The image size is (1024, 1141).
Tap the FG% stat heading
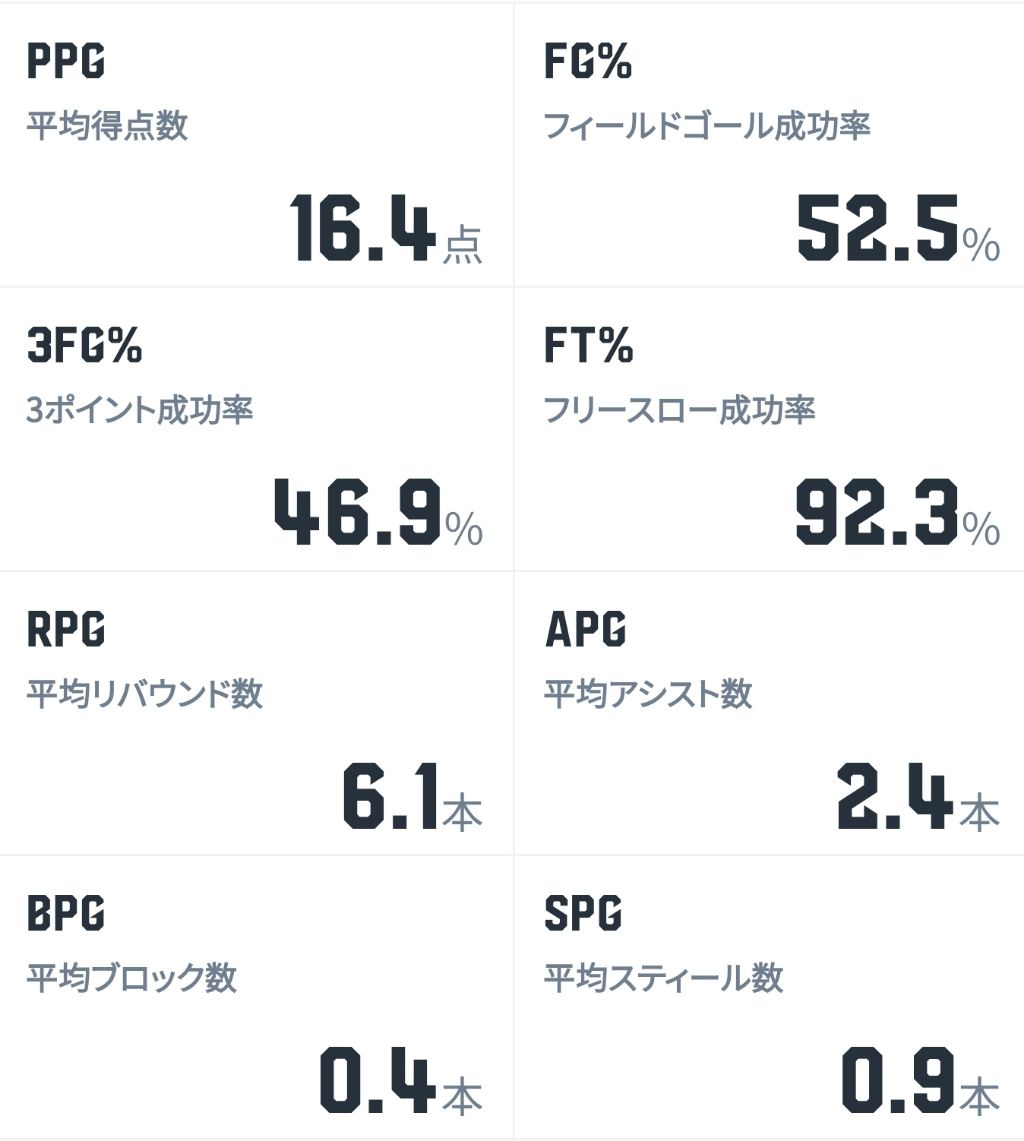click(588, 62)
